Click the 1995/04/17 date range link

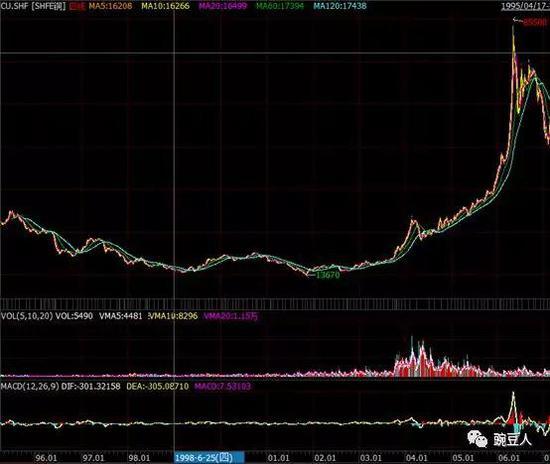525,6
